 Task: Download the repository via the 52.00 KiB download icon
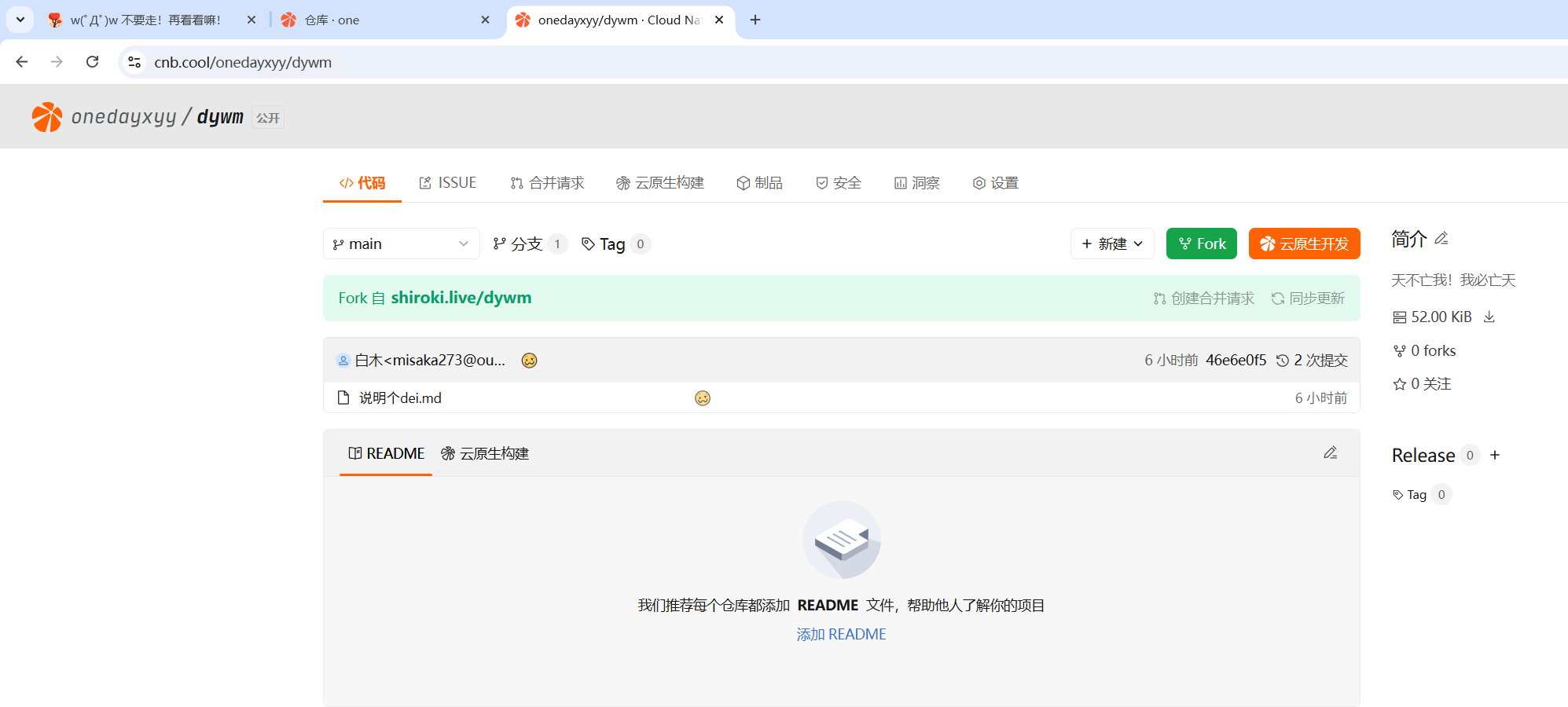pos(1489,317)
